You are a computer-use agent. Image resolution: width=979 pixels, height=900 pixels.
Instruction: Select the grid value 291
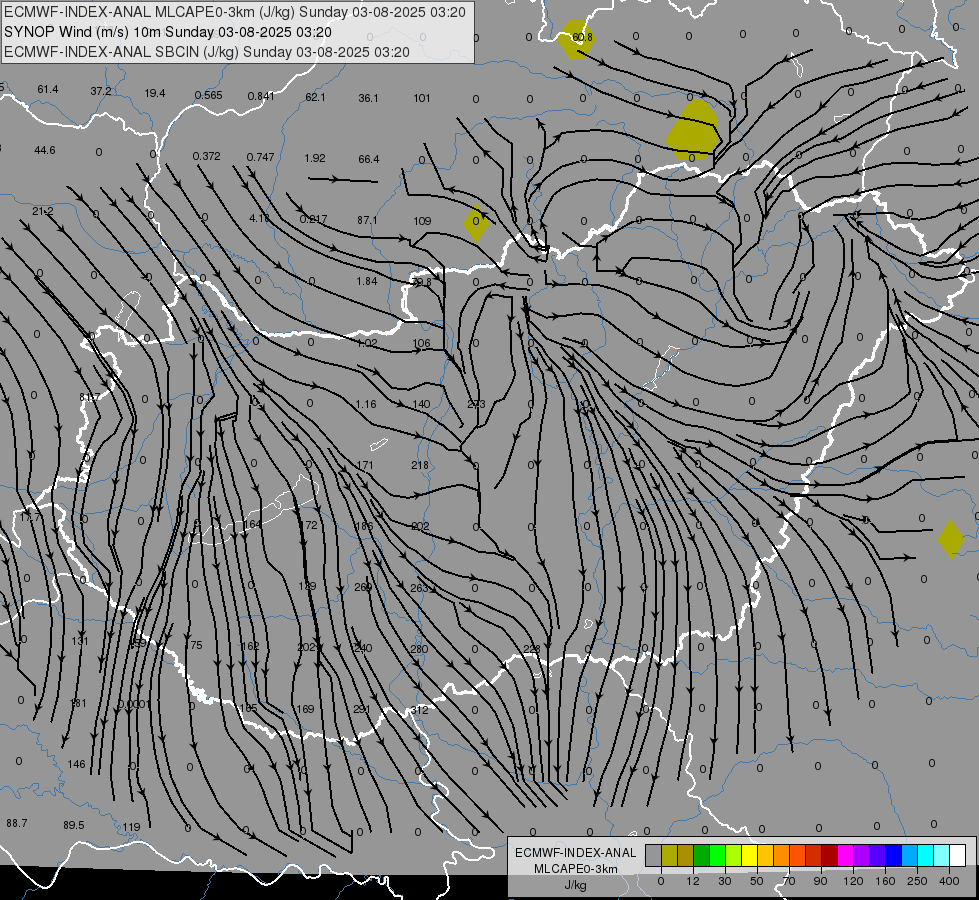pos(362,709)
